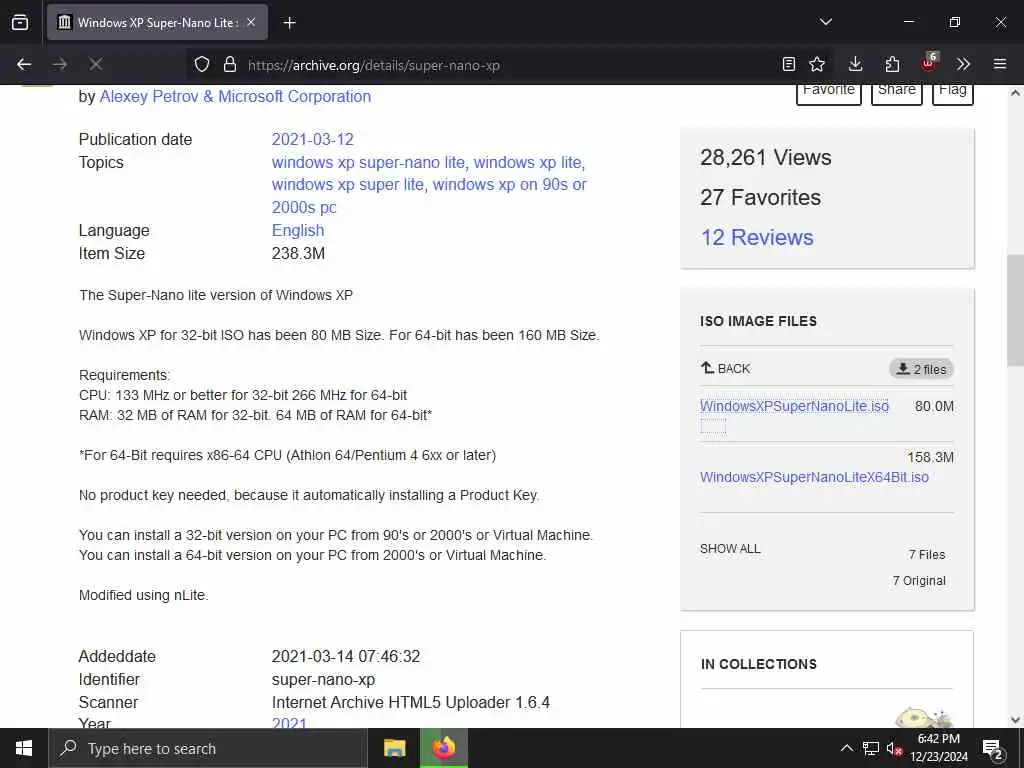Open the extensions puzzle menu
Image resolution: width=1024 pixels, height=768 pixels.
(x=892, y=64)
